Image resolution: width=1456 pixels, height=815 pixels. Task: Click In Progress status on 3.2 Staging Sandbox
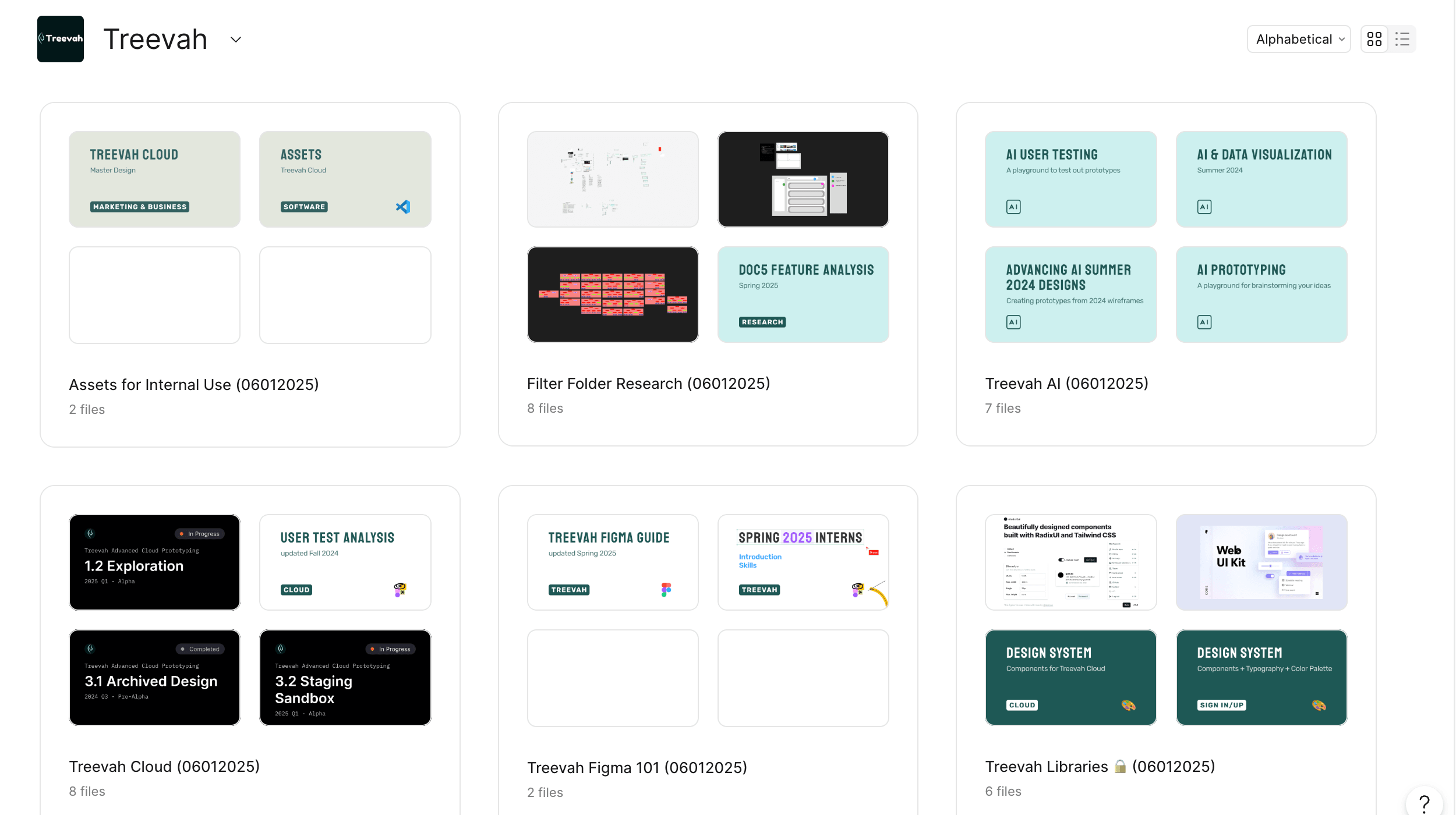pos(390,649)
